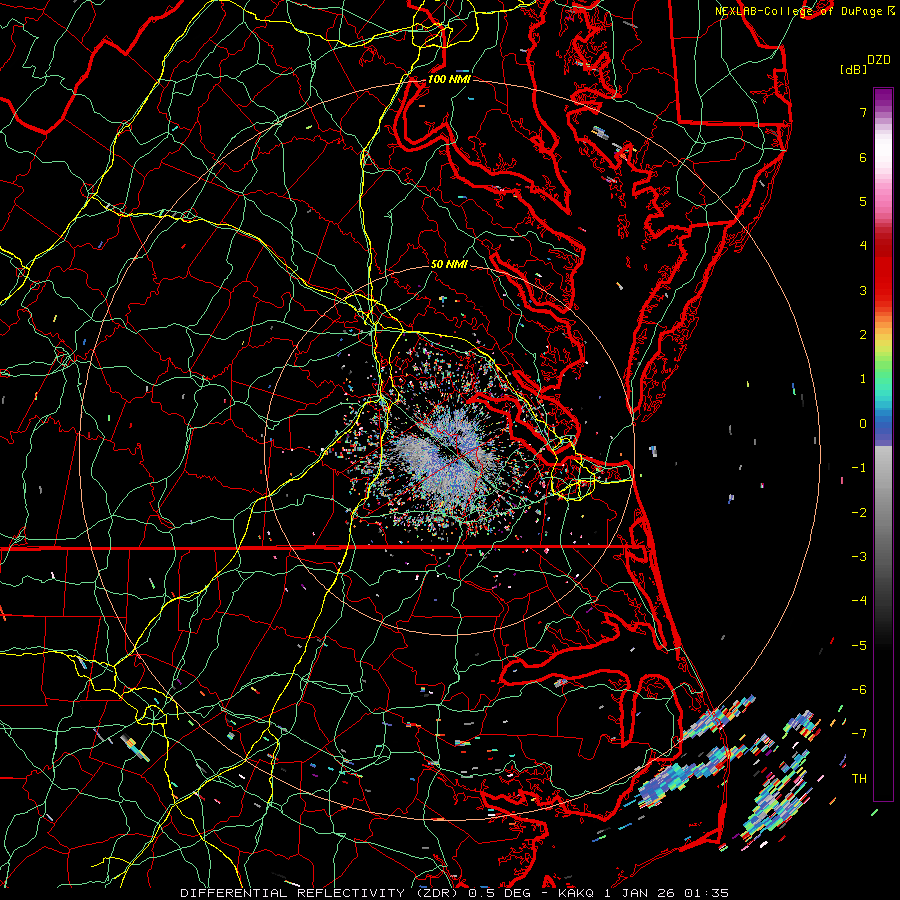Click the -7 value on color scale

pos(859,734)
